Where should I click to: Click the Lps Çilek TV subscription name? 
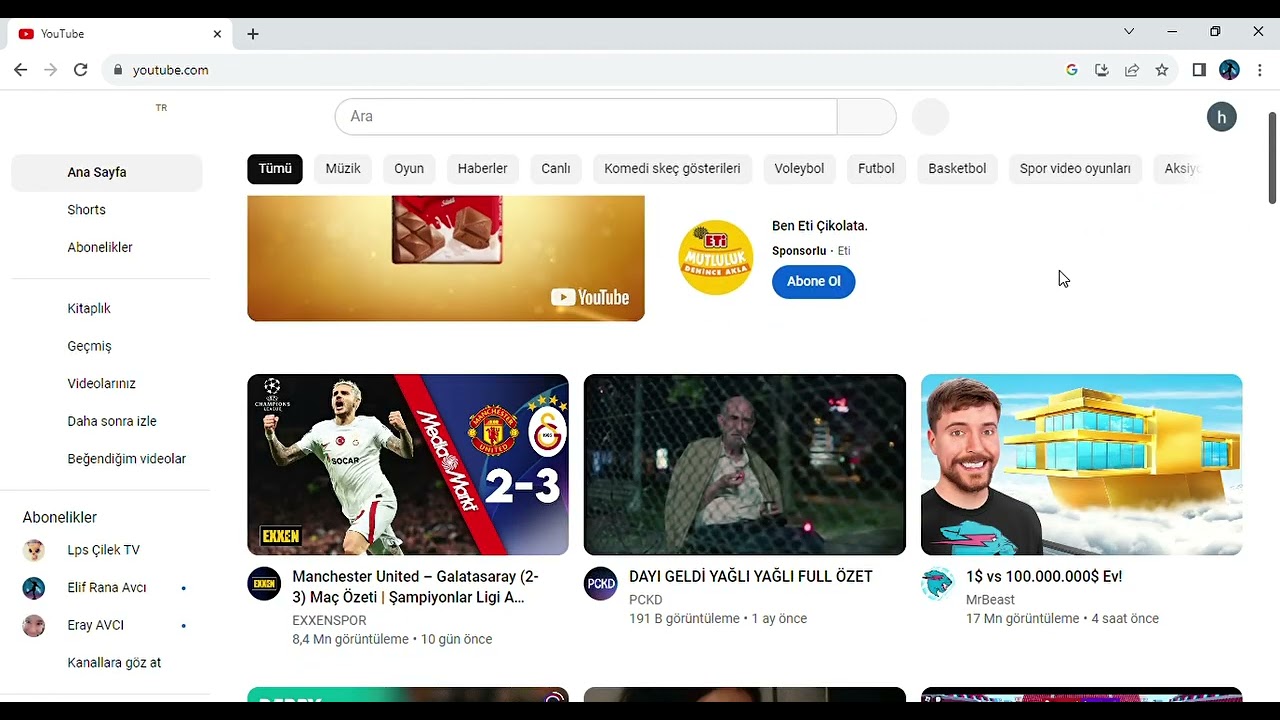point(104,550)
